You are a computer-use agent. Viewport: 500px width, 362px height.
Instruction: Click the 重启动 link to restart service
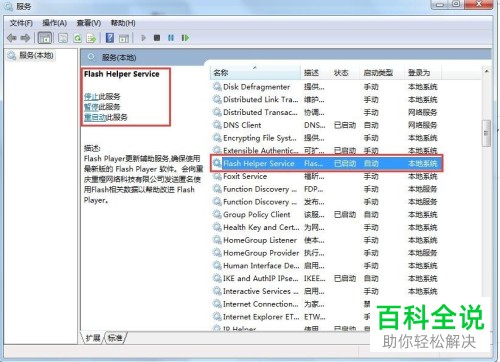point(95,117)
